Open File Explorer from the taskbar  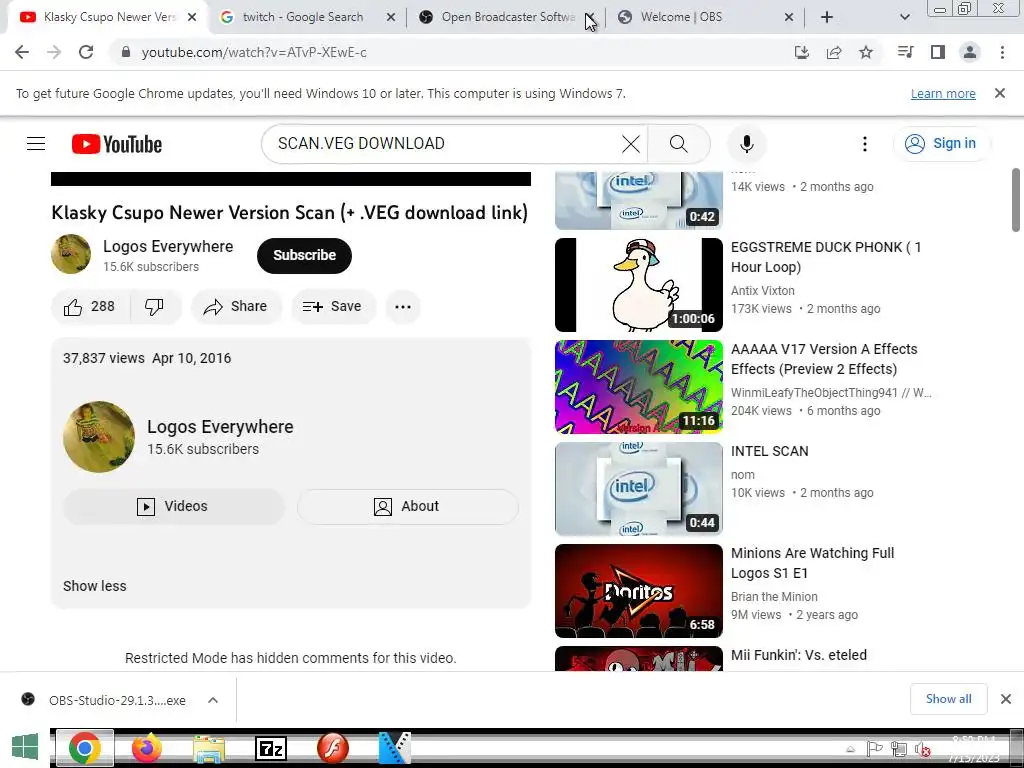pos(209,748)
